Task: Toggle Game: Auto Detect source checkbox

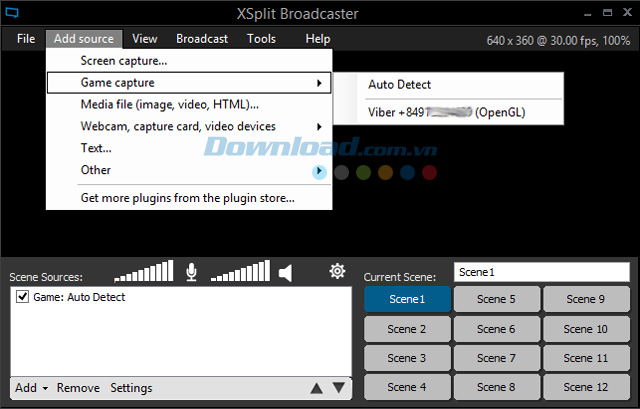Action: (23, 297)
